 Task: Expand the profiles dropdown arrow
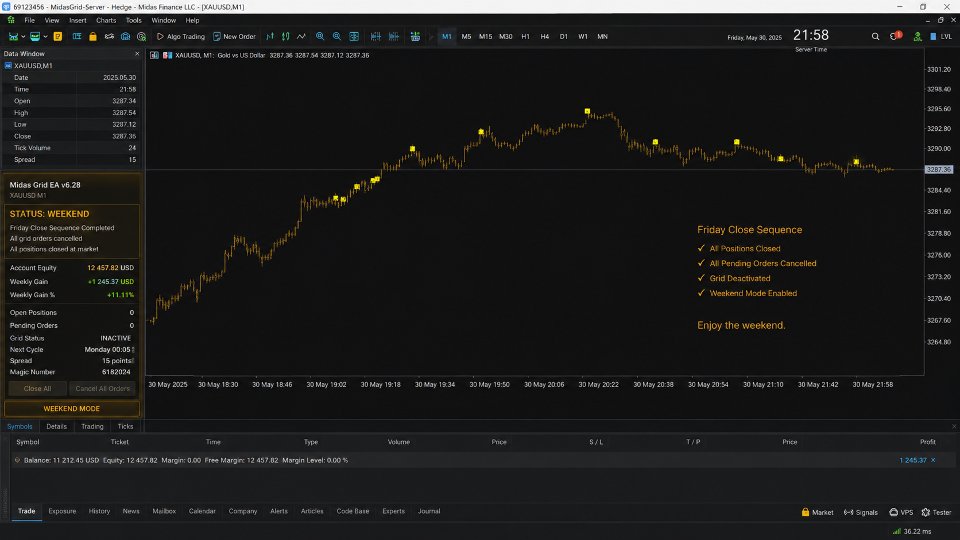coord(45,37)
